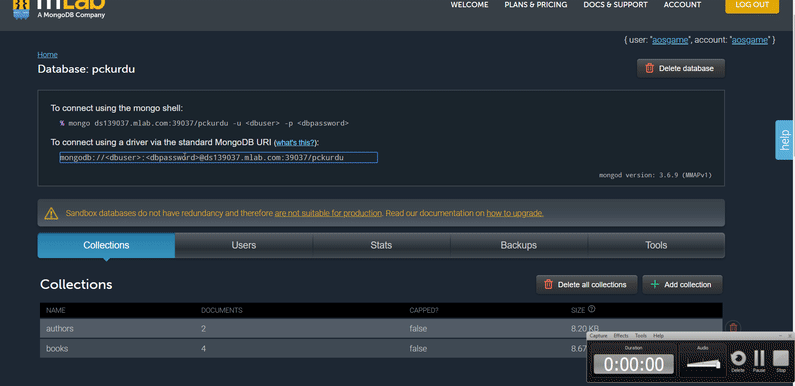Open the Capture menu in recorder

(x=598, y=336)
